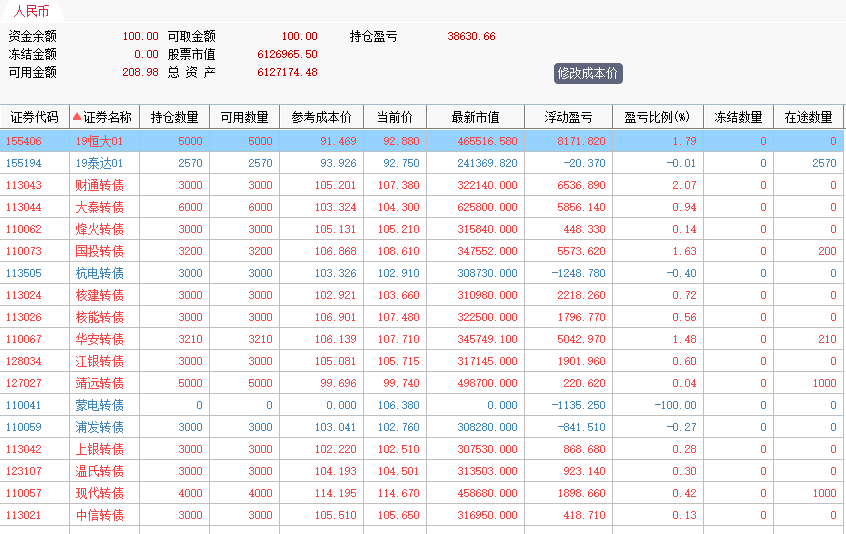This screenshot has width=846, height=534.
Task: Click the 修改成本价 button
Action: click(x=588, y=73)
